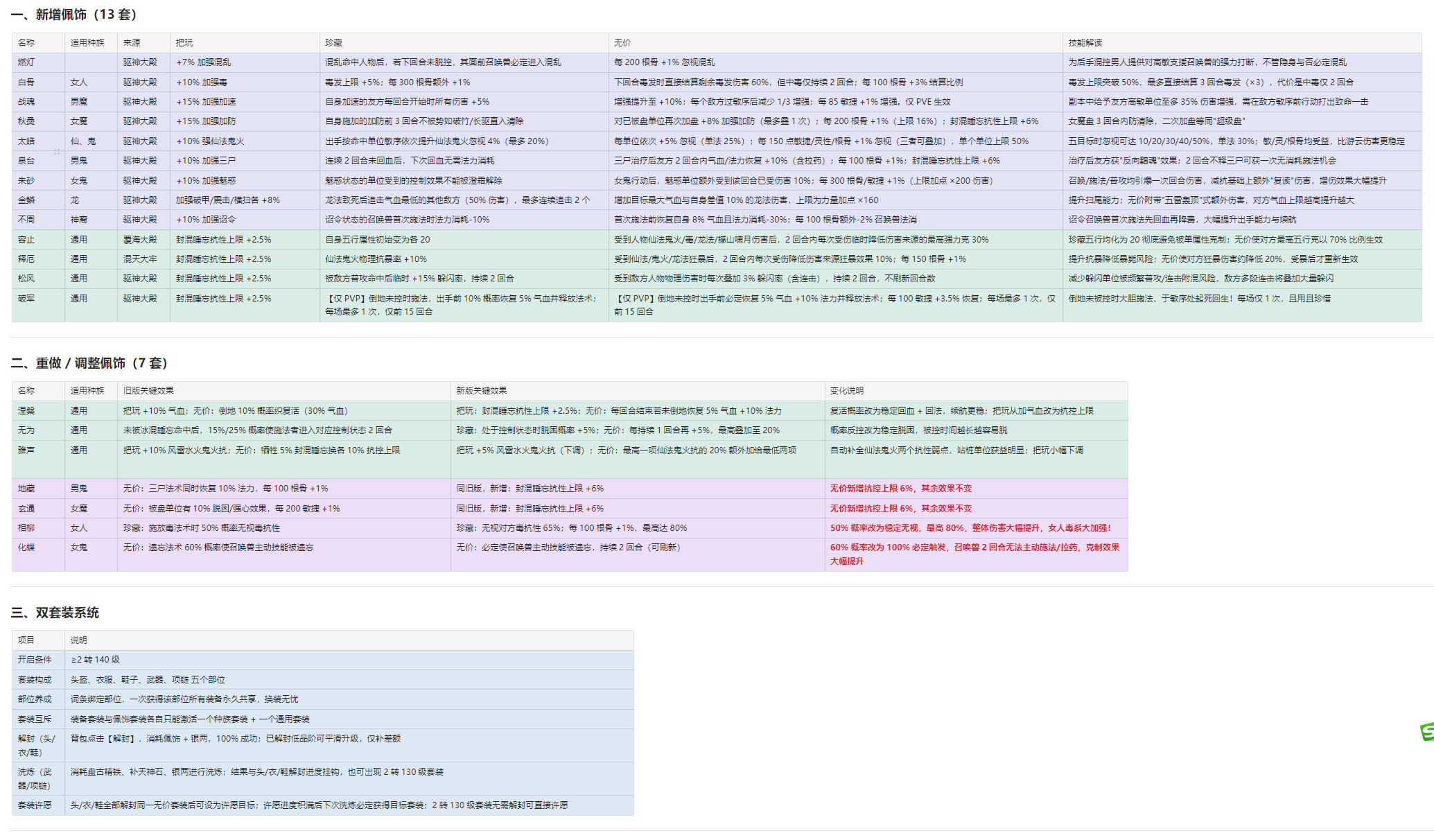This screenshot has height=840, width=1434.
Task: Click the 覆海大殿 source cell
Action: (x=140, y=240)
